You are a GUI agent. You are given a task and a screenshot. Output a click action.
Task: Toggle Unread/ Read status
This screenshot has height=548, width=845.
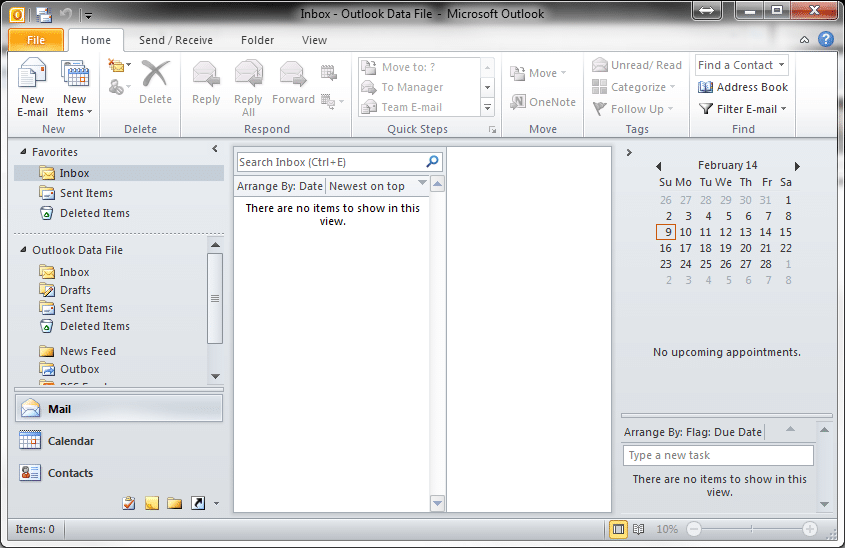tap(636, 65)
